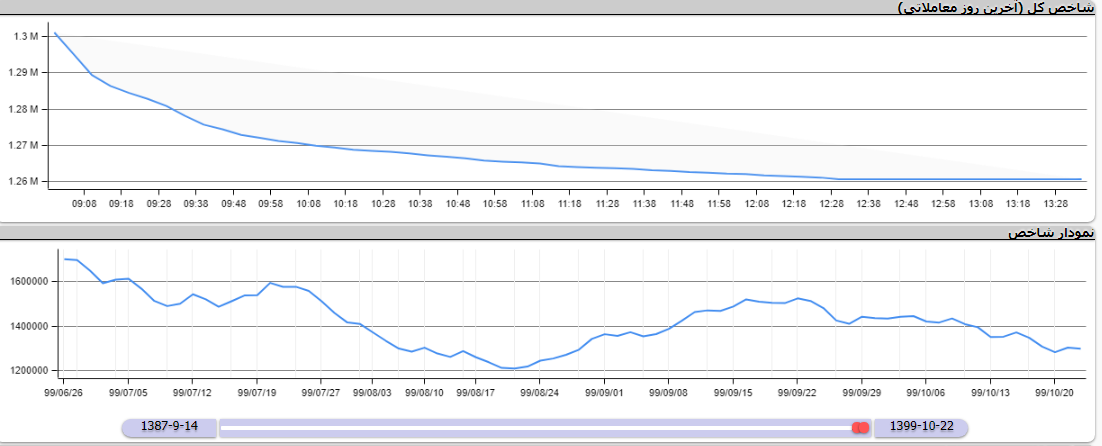Click the 99/07/27 date on index chart
Image resolution: width=1102 pixels, height=446 pixels.
click(x=321, y=393)
